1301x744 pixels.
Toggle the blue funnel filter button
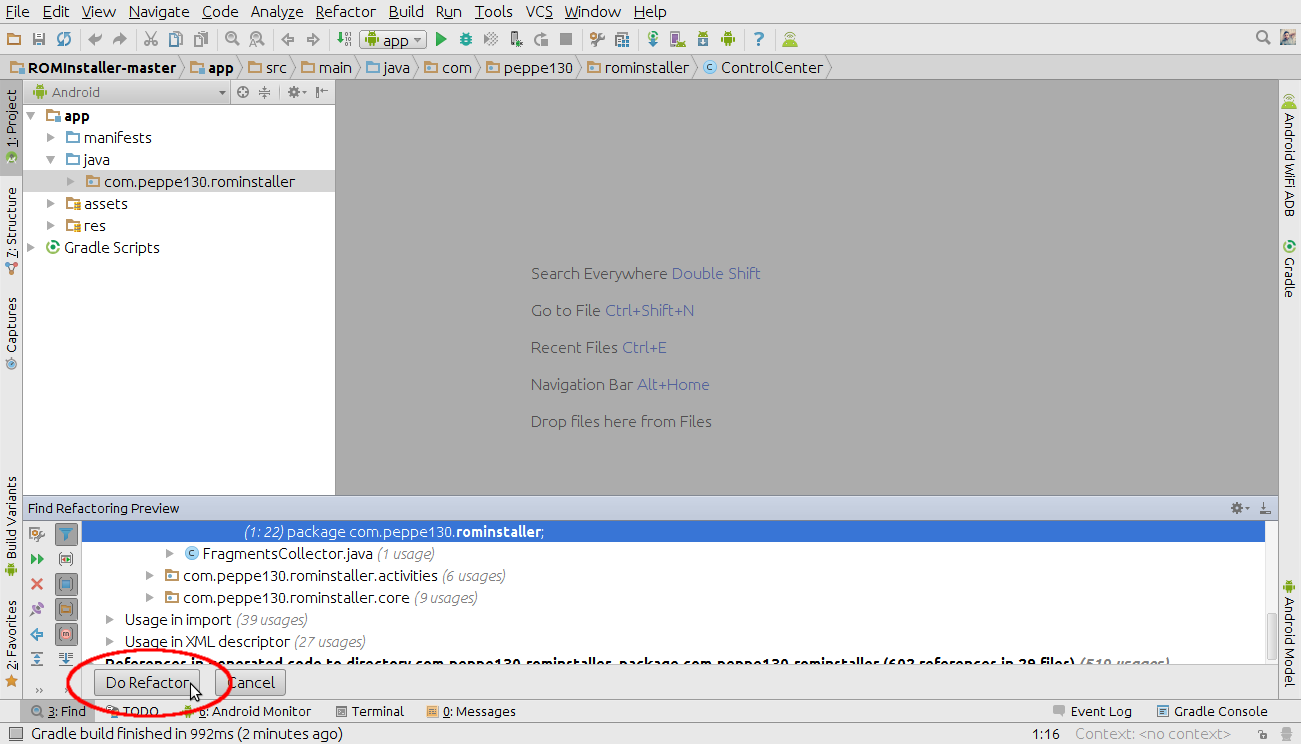[x=66, y=535]
